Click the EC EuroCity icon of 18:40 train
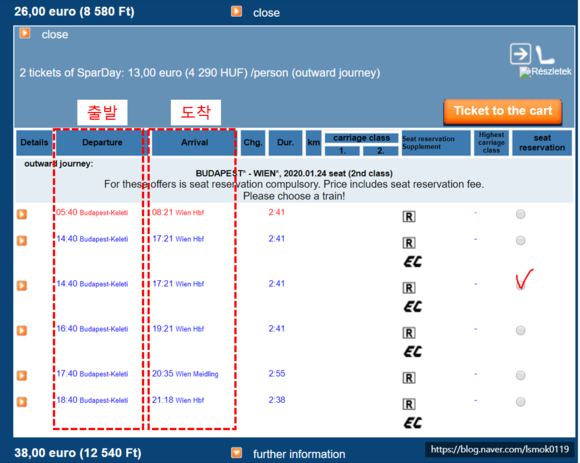 (x=413, y=422)
